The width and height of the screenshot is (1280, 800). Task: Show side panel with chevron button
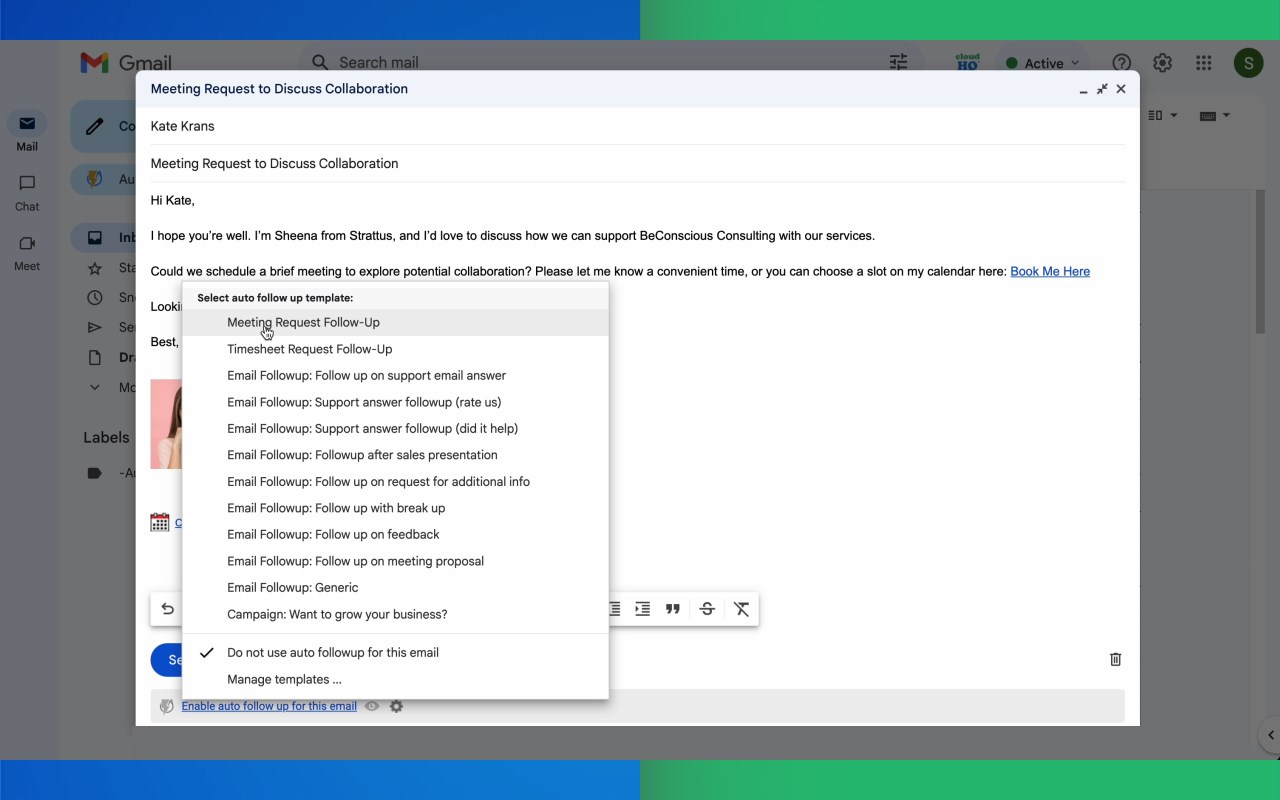pos(1270,735)
